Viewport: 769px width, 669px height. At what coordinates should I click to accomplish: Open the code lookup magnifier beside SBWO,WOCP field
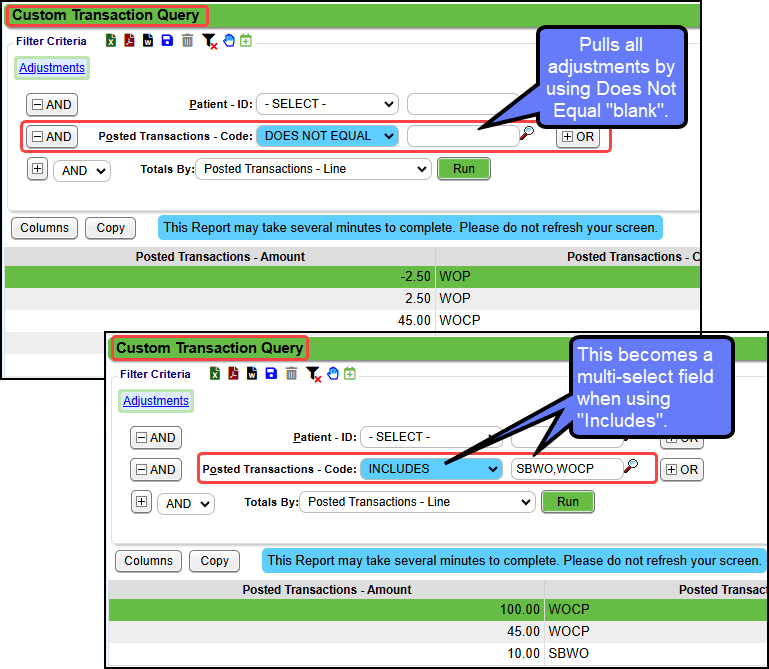click(631, 466)
